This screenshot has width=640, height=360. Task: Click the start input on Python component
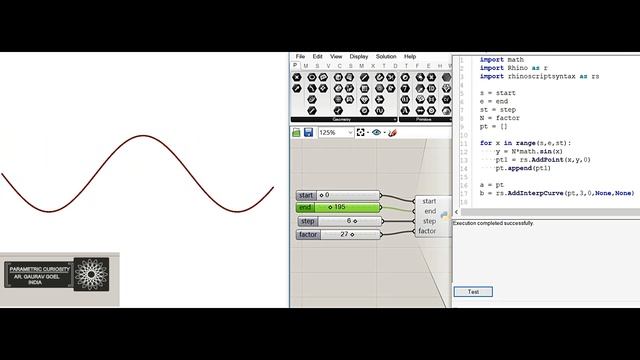click(429, 201)
